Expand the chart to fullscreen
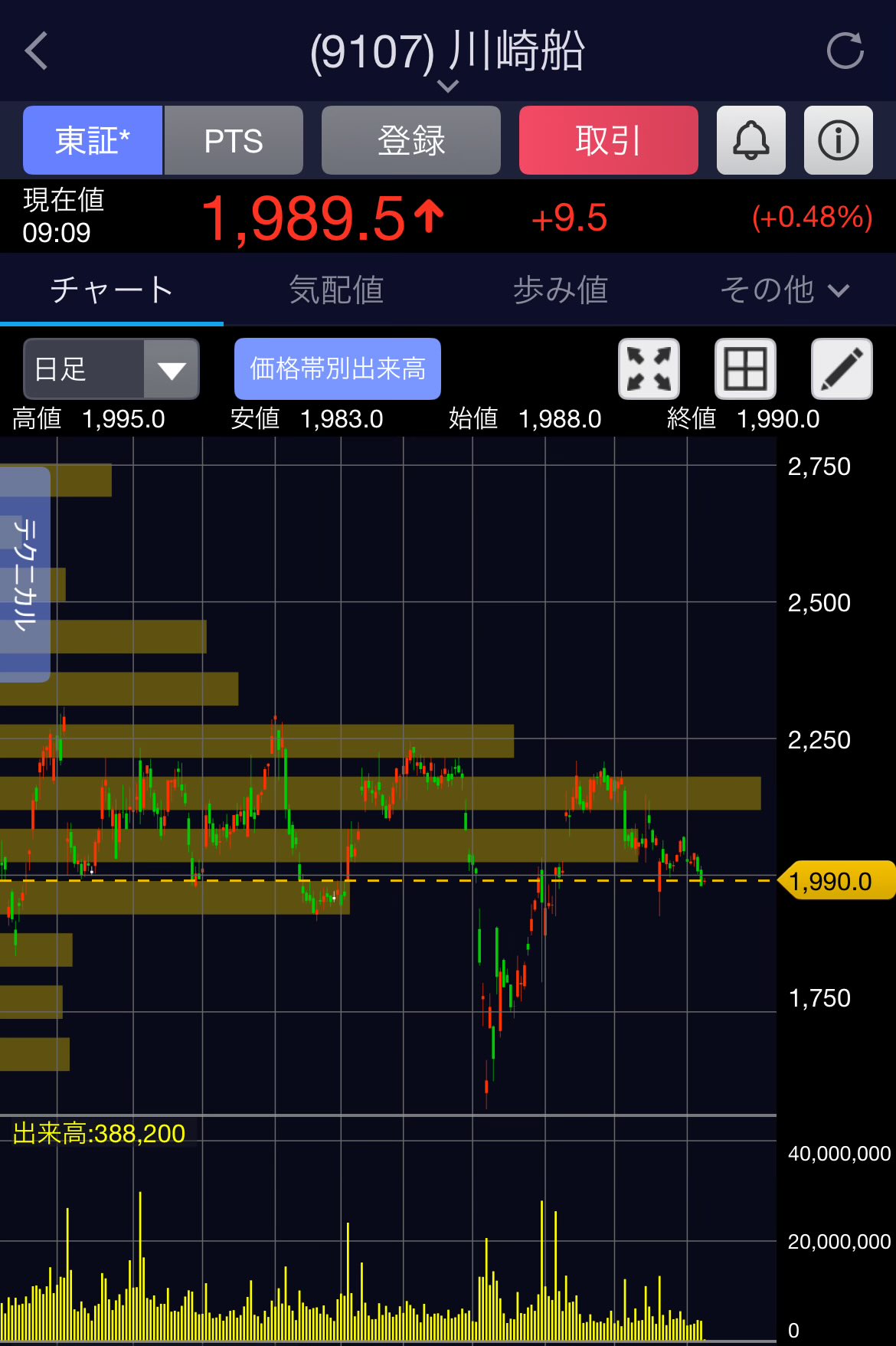Image resolution: width=896 pixels, height=1346 pixels. pyautogui.click(x=649, y=368)
